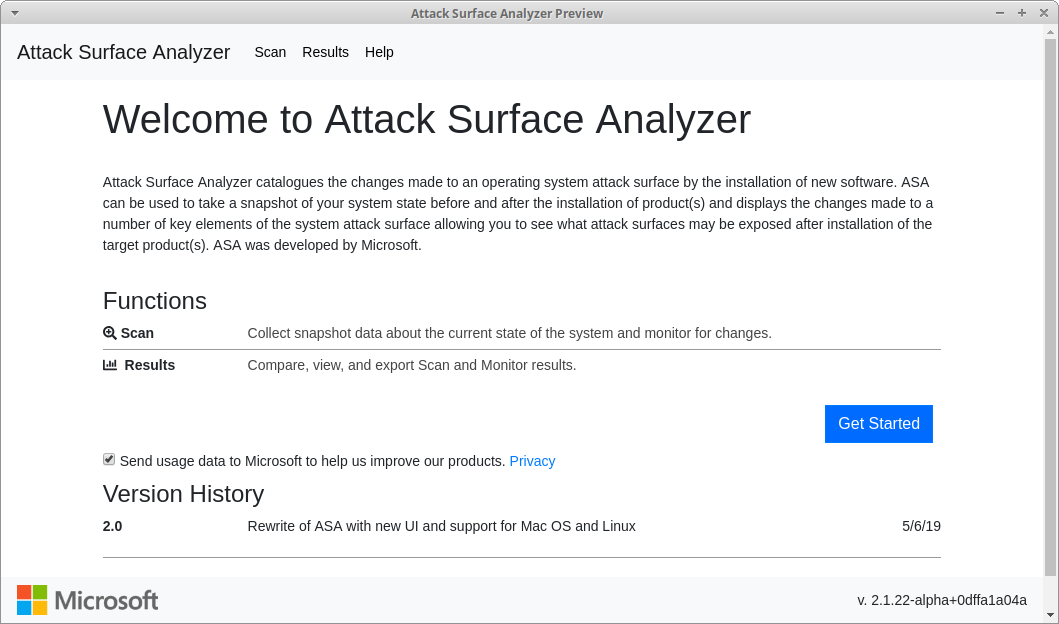
Task: Go to Results in the top navigation
Action: [325, 52]
